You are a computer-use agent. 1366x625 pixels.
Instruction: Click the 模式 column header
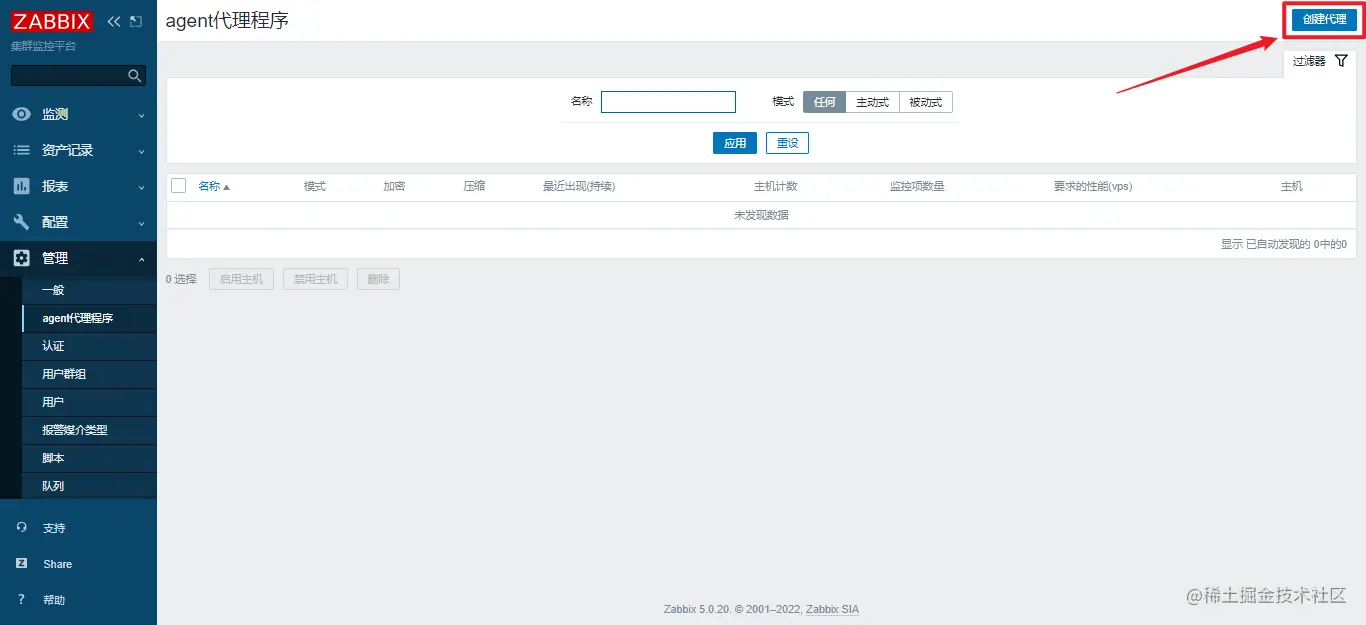(315, 186)
